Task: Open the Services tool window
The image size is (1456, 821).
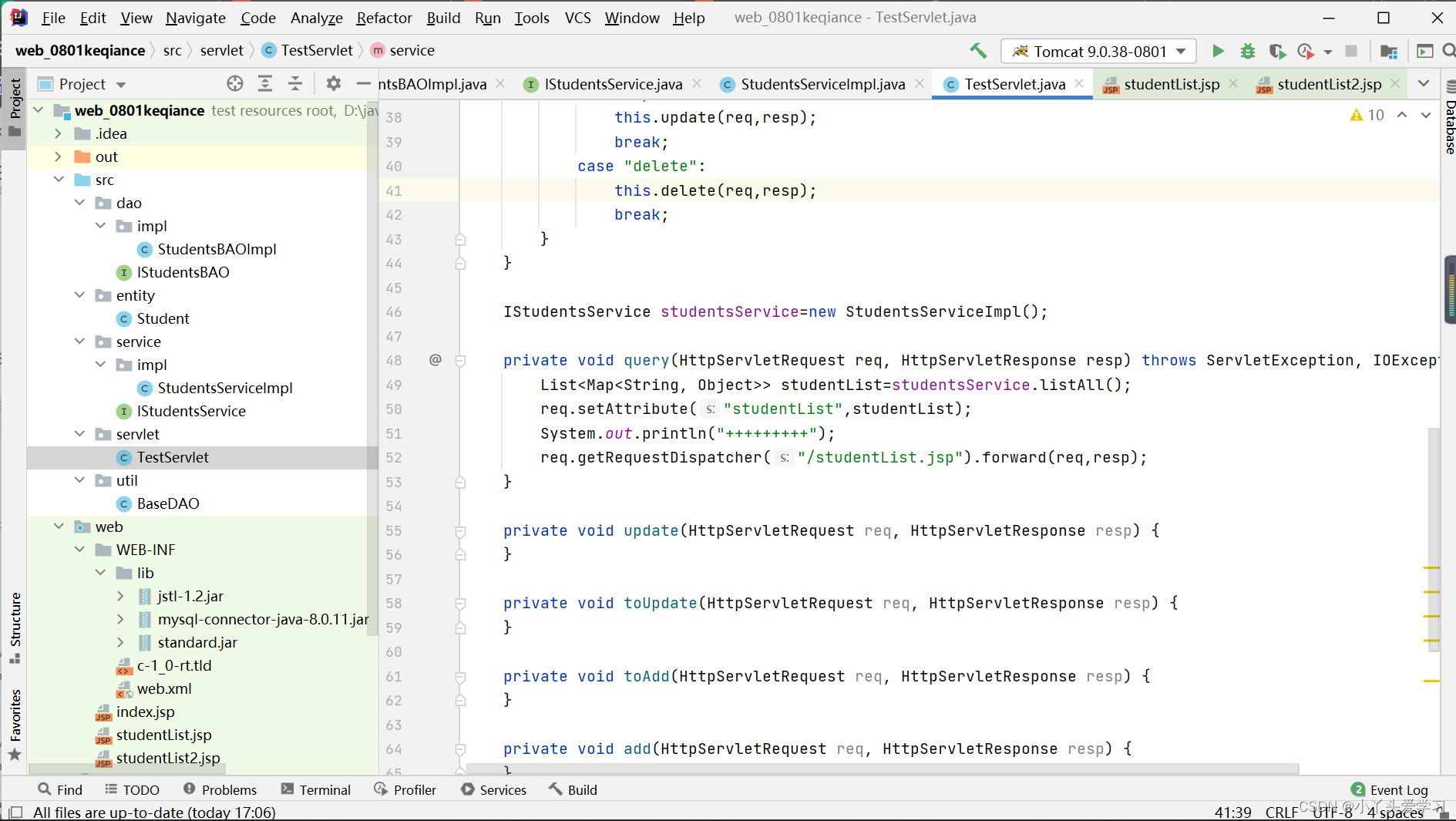Action: tap(493, 789)
